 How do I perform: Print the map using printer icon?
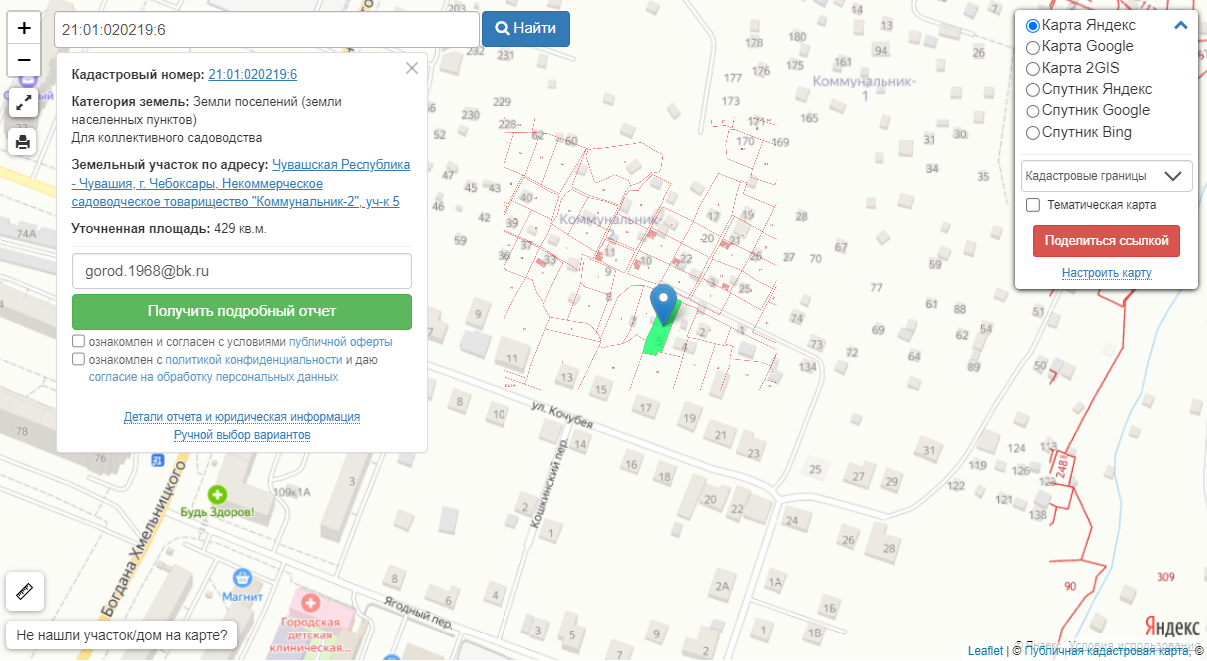pyautogui.click(x=24, y=141)
